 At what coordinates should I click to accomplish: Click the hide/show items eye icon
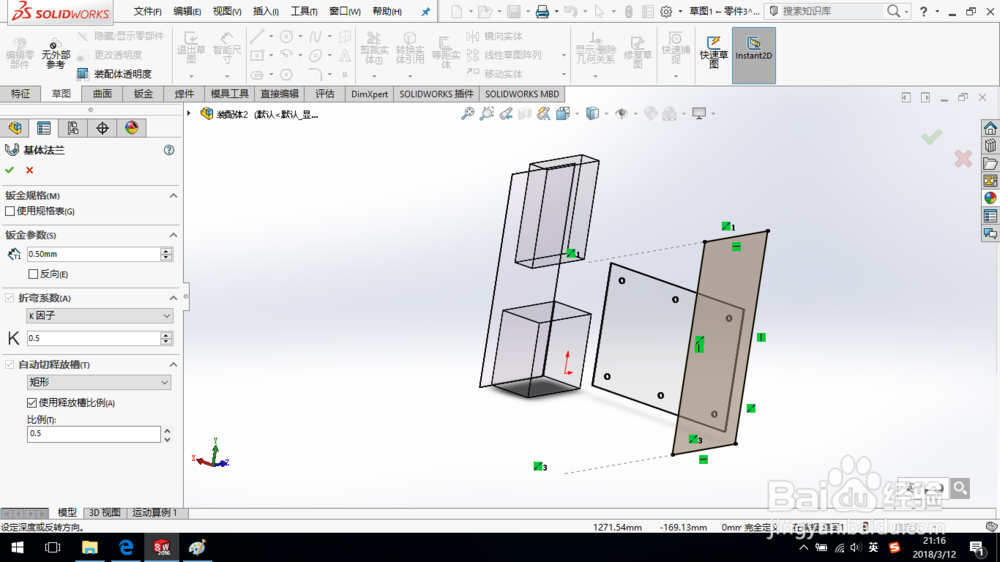click(621, 114)
